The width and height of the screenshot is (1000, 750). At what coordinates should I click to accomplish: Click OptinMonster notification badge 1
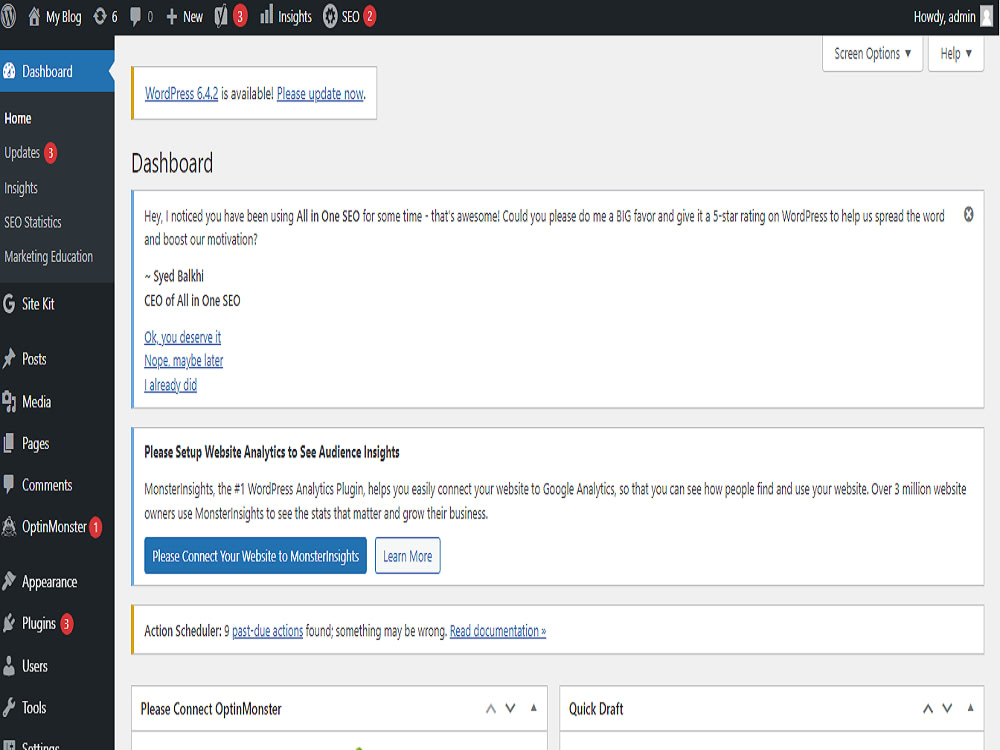(x=96, y=527)
